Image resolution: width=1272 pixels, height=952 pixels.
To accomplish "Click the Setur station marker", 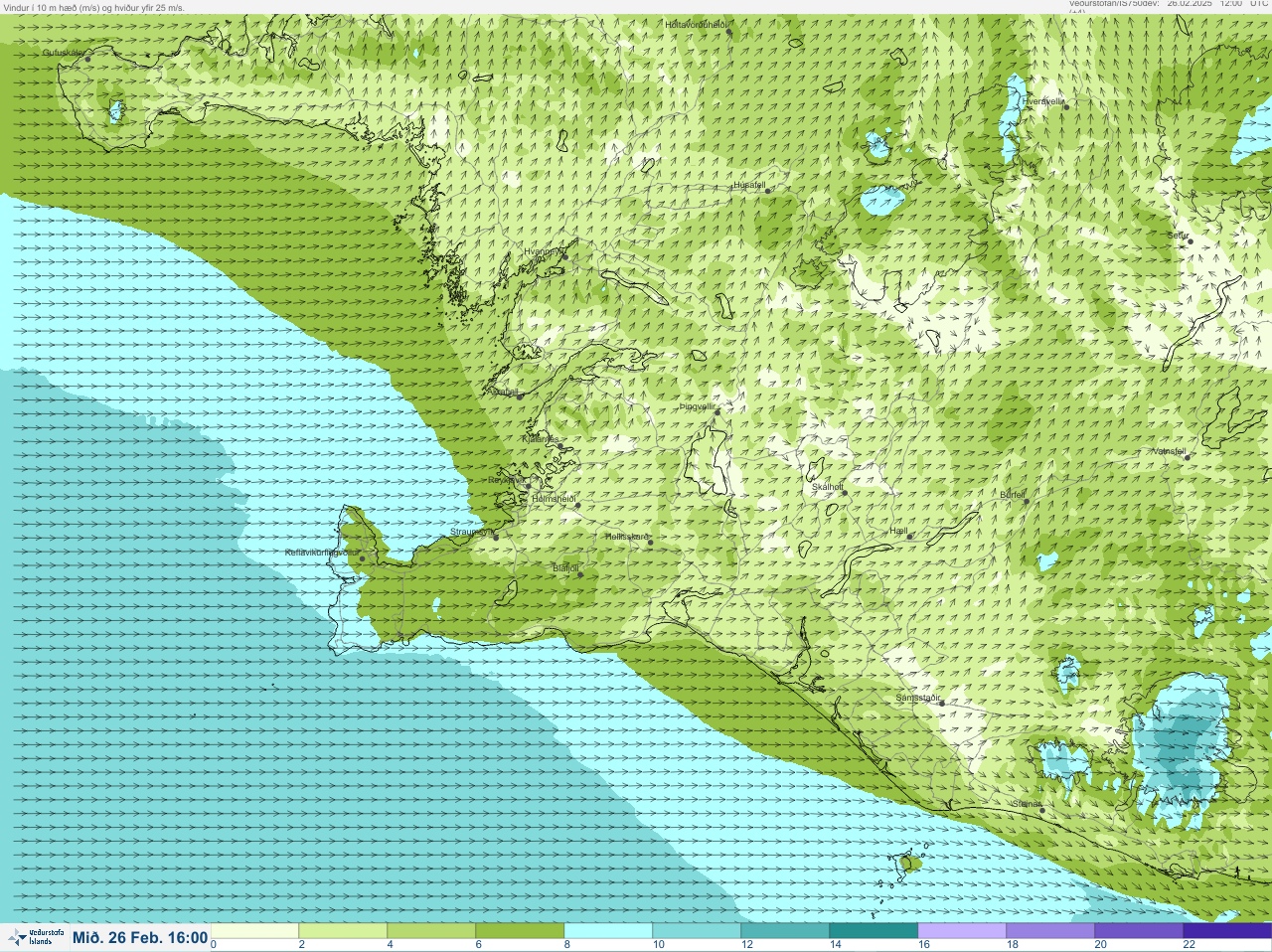I will [1191, 241].
